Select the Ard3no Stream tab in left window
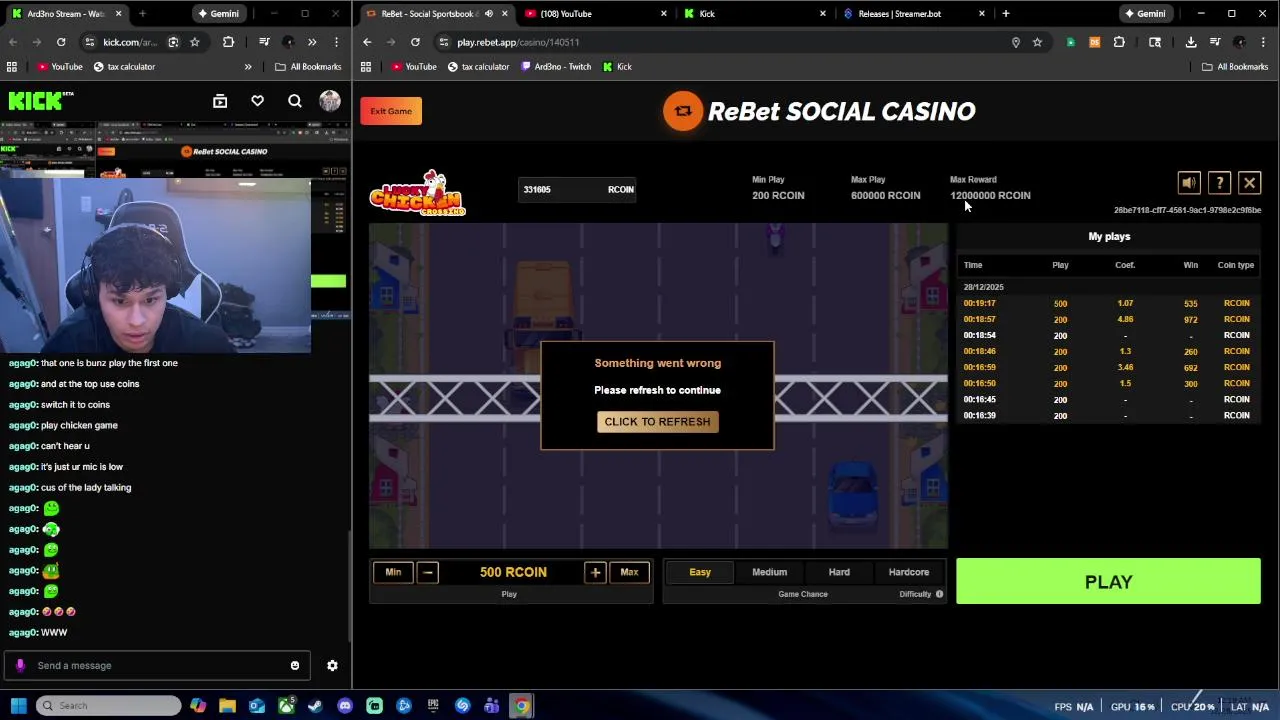1280x720 pixels. point(67,14)
